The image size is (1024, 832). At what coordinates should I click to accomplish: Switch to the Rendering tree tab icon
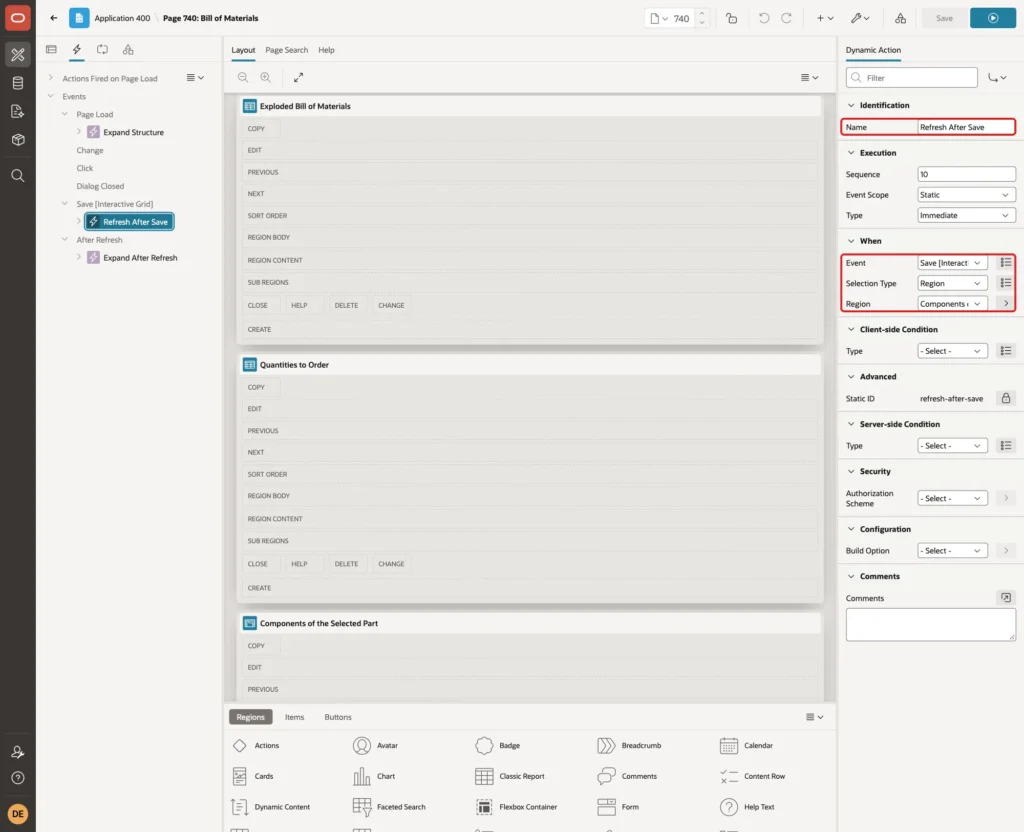point(52,50)
